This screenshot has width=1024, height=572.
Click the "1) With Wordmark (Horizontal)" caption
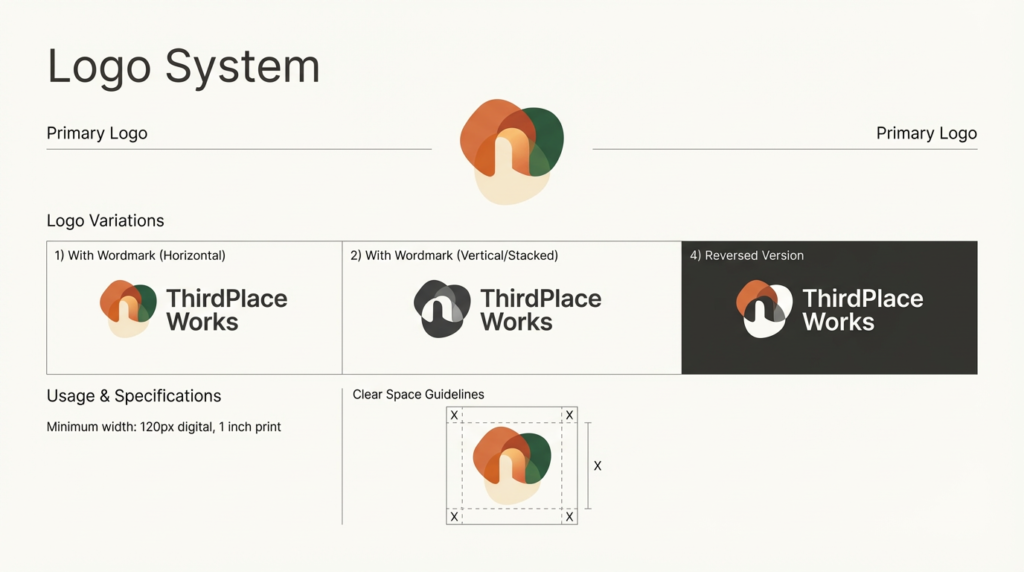click(140, 255)
